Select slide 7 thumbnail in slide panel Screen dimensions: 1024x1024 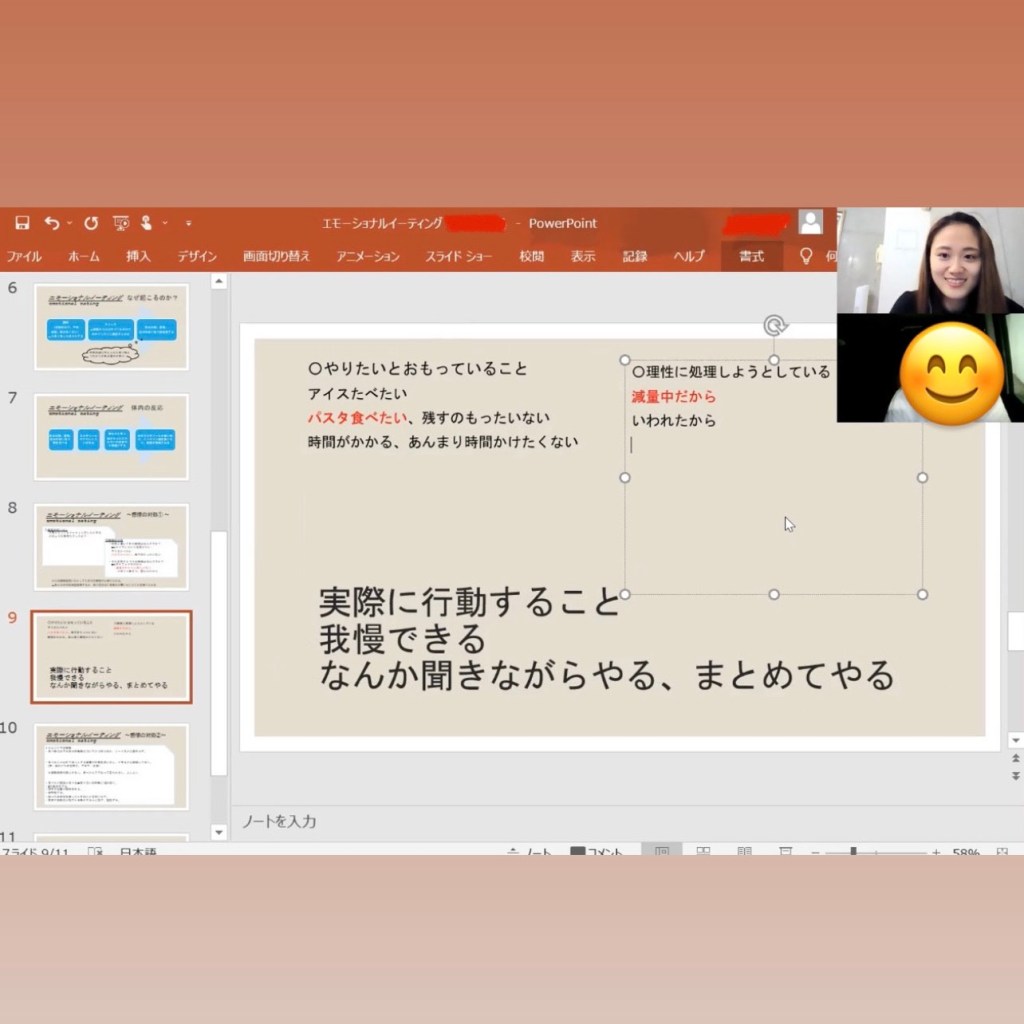point(111,436)
